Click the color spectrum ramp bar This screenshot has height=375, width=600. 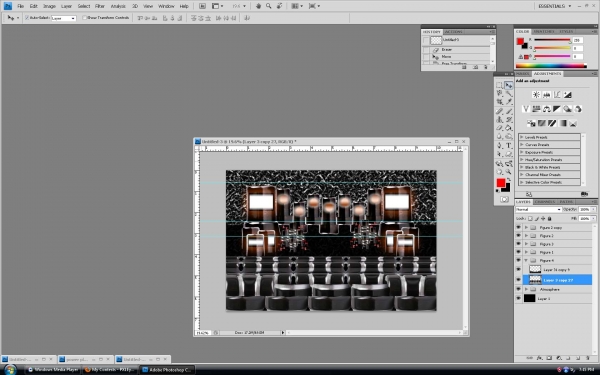(x=551, y=66)
